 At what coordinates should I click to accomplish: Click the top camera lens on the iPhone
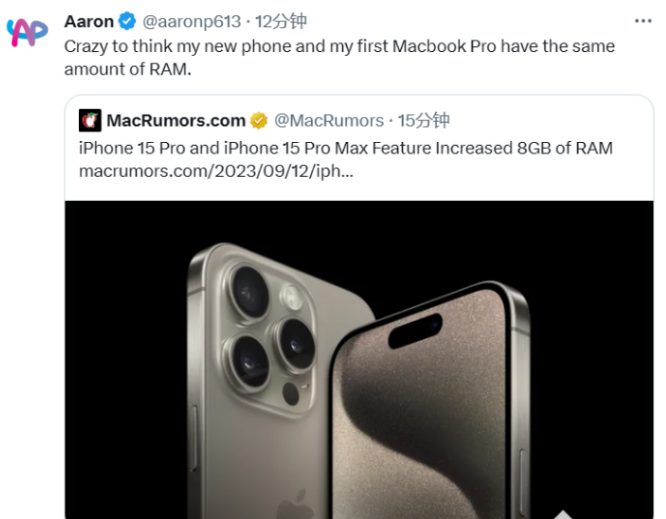coord(250,292)
